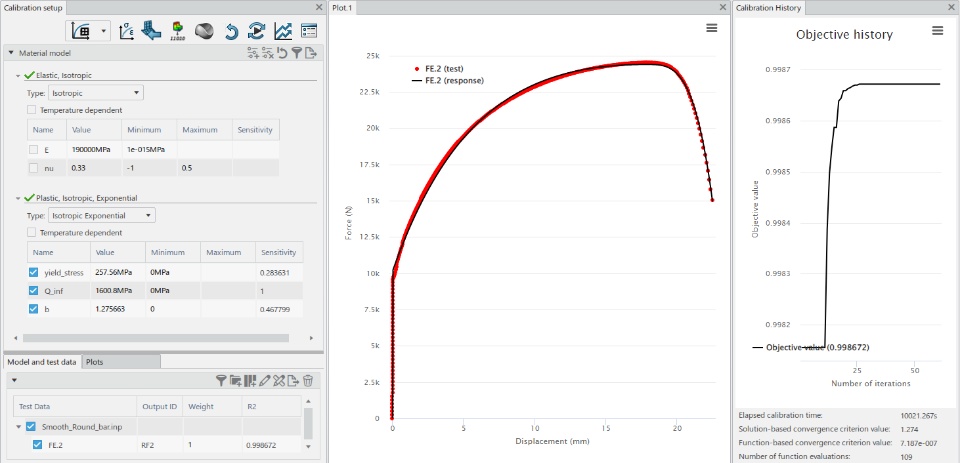The height and width of the screenshot is (463, 960).
Task: Run calibration with the play-cycle icon
Action: pos(256,31)
